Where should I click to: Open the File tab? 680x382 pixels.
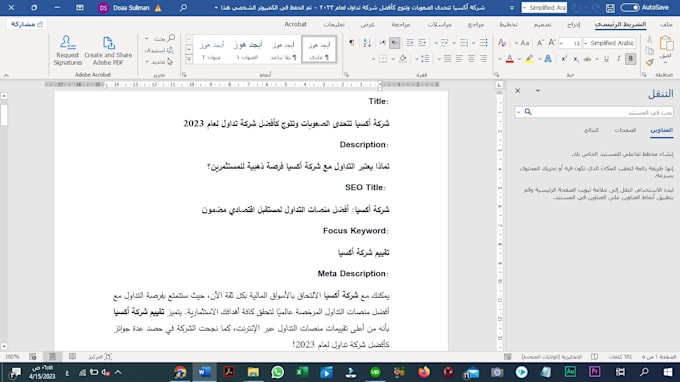pos(666,24)
